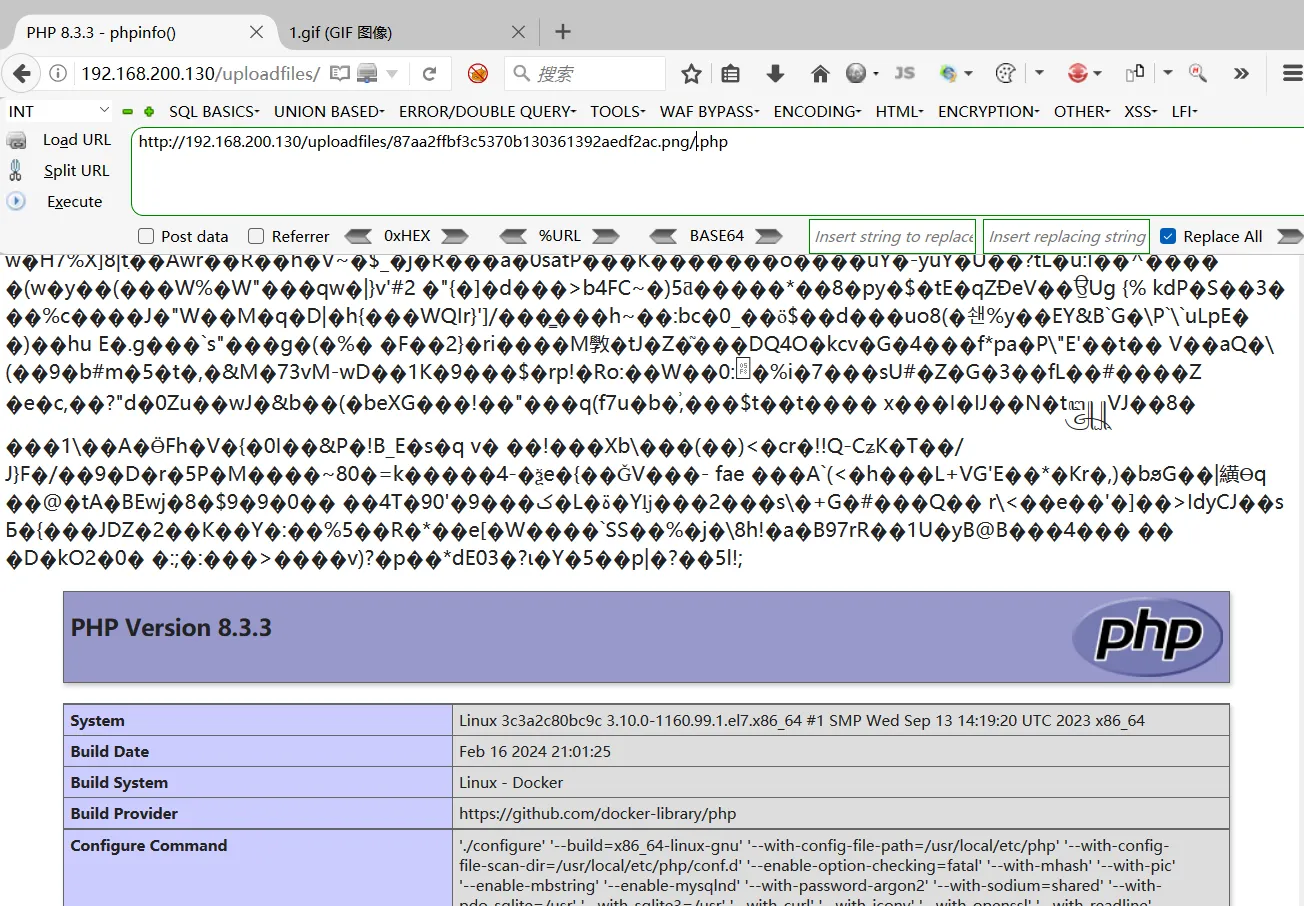Click the BASE64 encode right arrow

pos(768,236)
